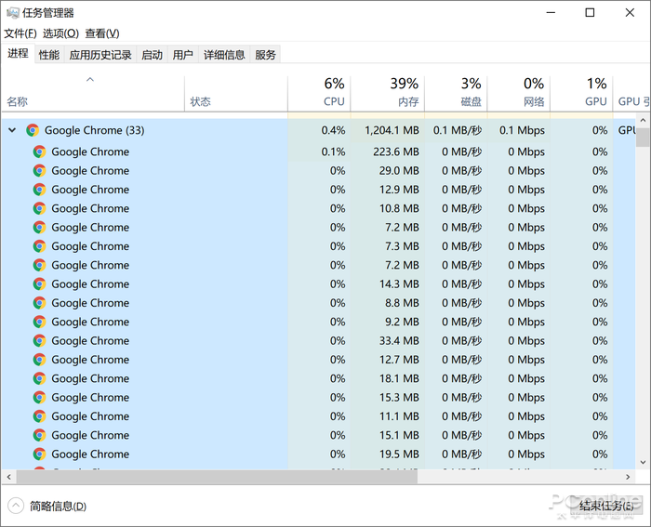
Task: Switch to the 服务 tab
Action: tap(266, 54)
